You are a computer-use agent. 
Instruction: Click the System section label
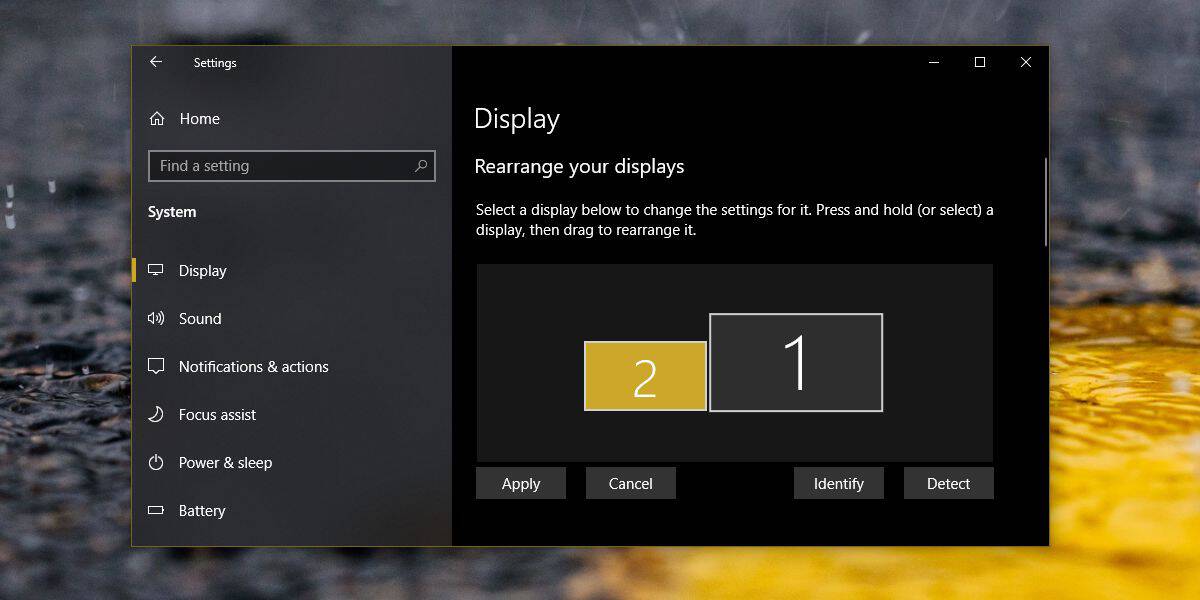point(172,212)
